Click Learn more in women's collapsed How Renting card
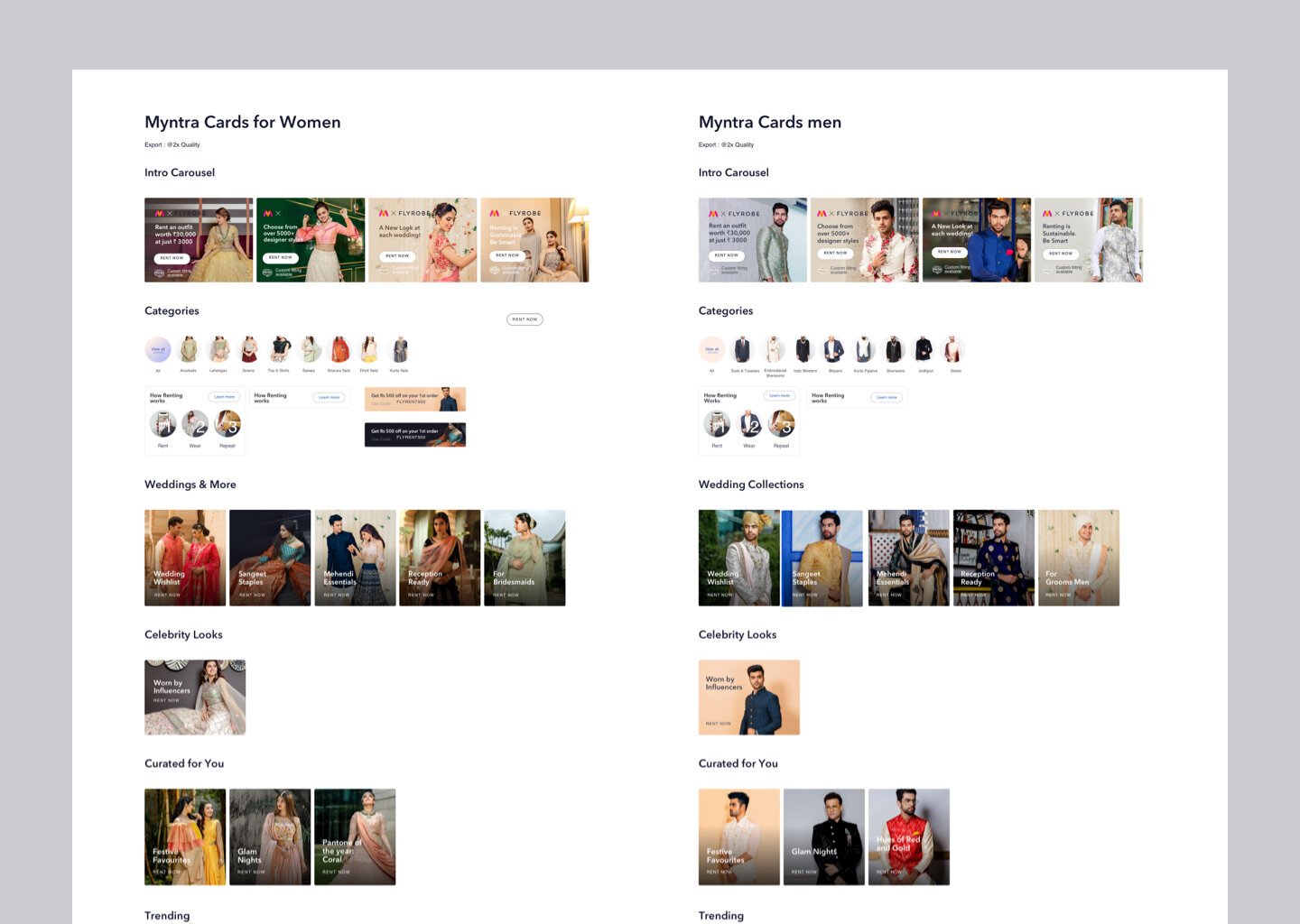The image size is (1300, 924). click(x=330, y=397)
